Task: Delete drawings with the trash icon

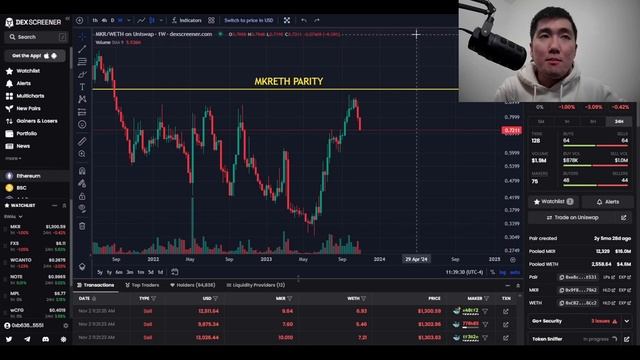Action: [82, 226]
